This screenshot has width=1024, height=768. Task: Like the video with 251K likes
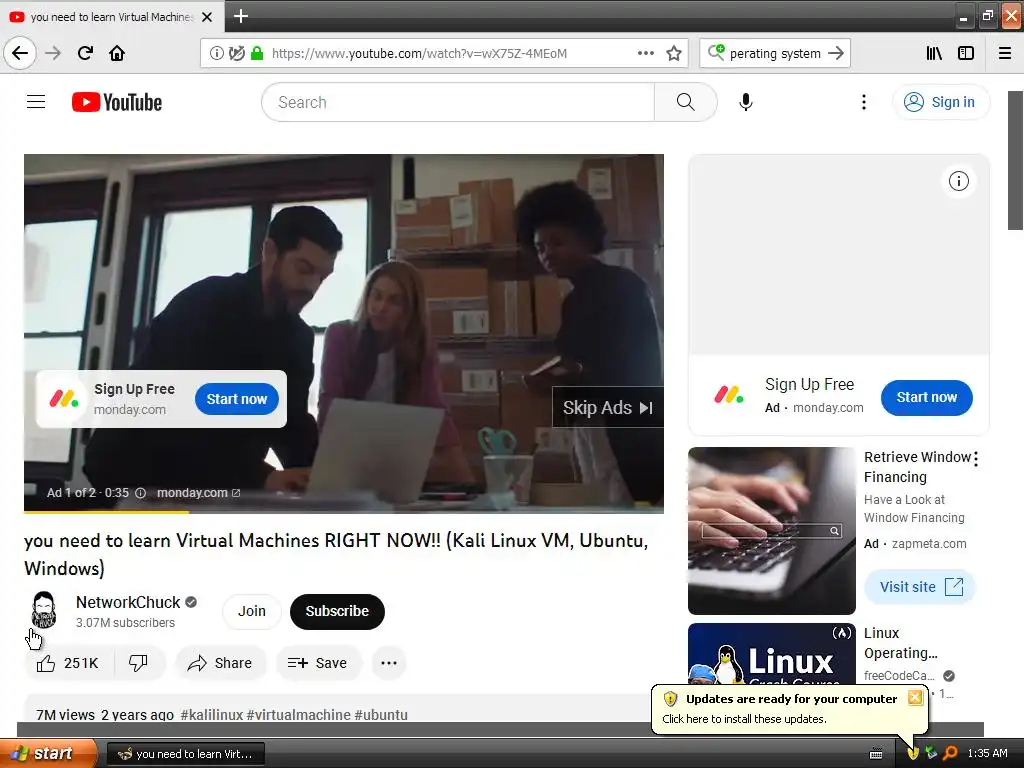[69, 663]
